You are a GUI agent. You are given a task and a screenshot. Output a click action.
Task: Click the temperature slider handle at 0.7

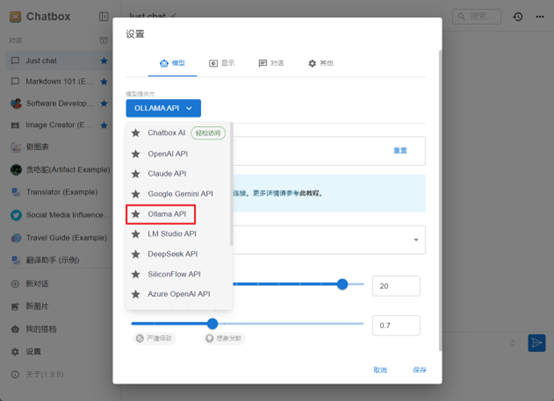click(x=212, y=323)
